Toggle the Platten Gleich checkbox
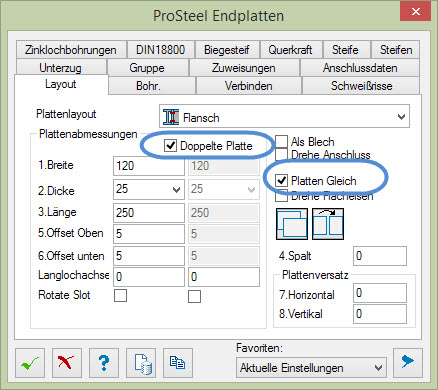This screenshot has width=438, height=390. coord(281,180)
